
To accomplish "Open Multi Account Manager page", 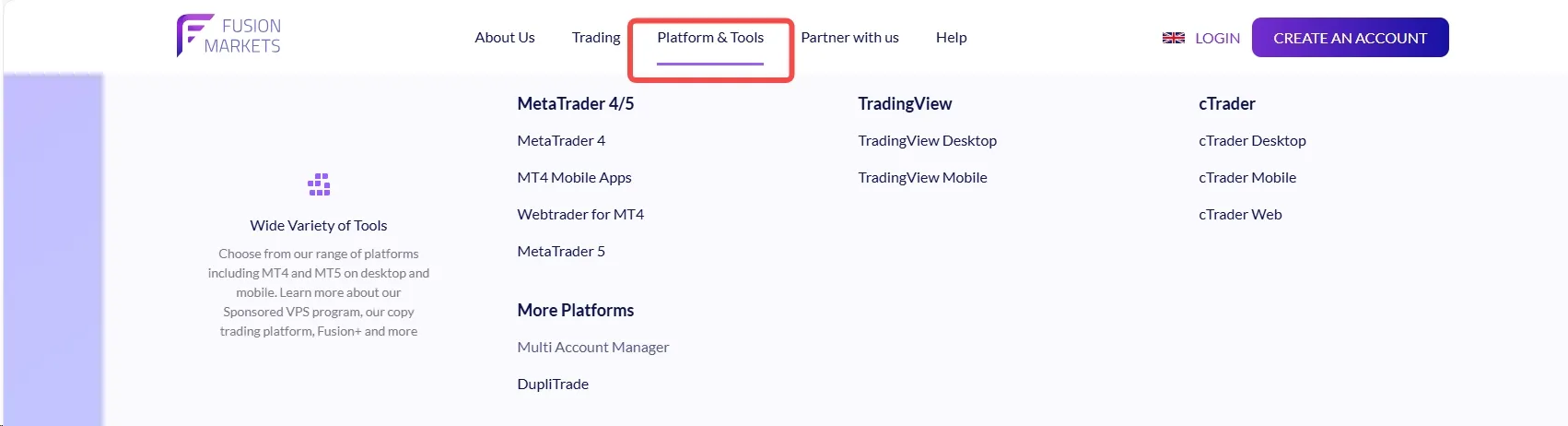I will pos(592,348).
